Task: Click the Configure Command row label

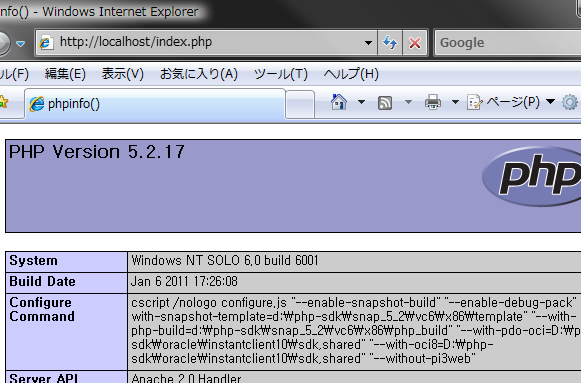Action: pos(42,309)
